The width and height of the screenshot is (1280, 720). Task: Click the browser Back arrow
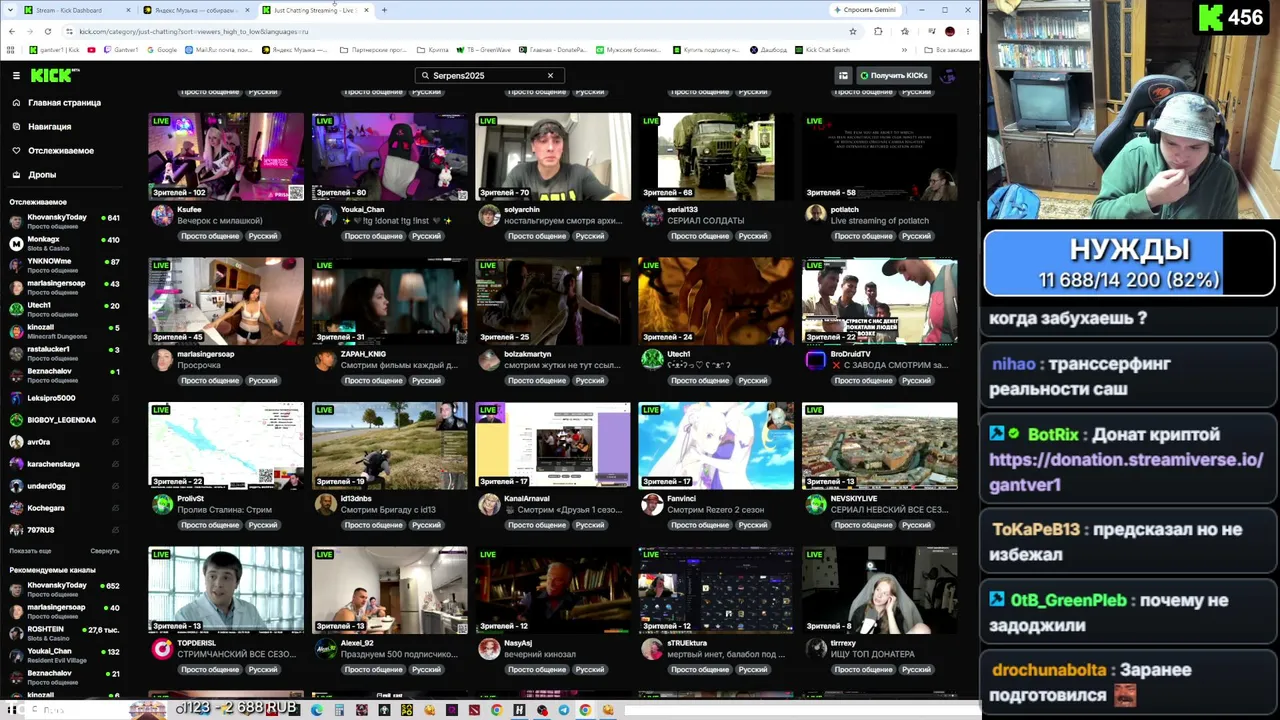pyautogui.click(x=11, y=31)
